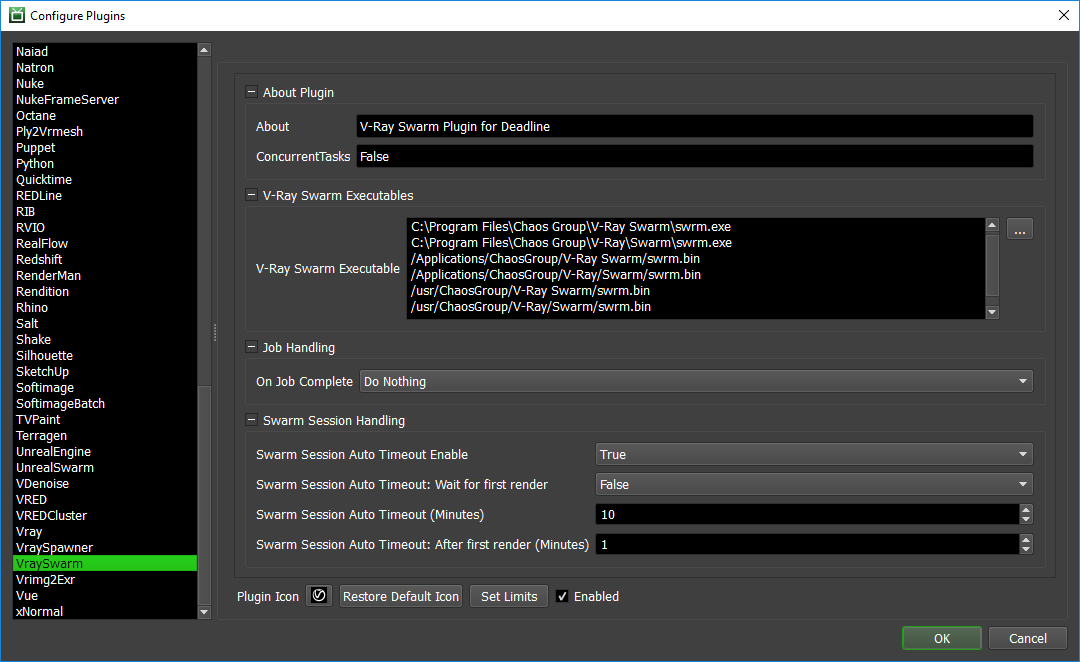Image resolution: width=1080 pixels, height=662 pixels.
Task: Select VraySpawner in the plugin list
Action: (x=54, y=548)
